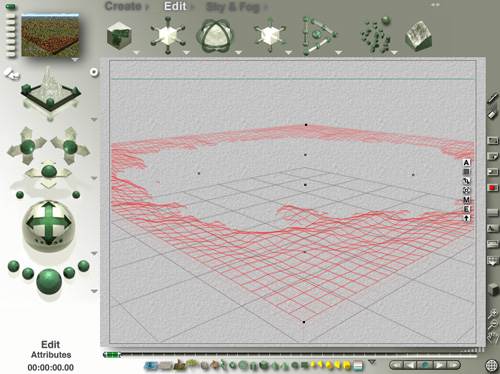Open the Edit Terrain mountain icon

point(419,36)
